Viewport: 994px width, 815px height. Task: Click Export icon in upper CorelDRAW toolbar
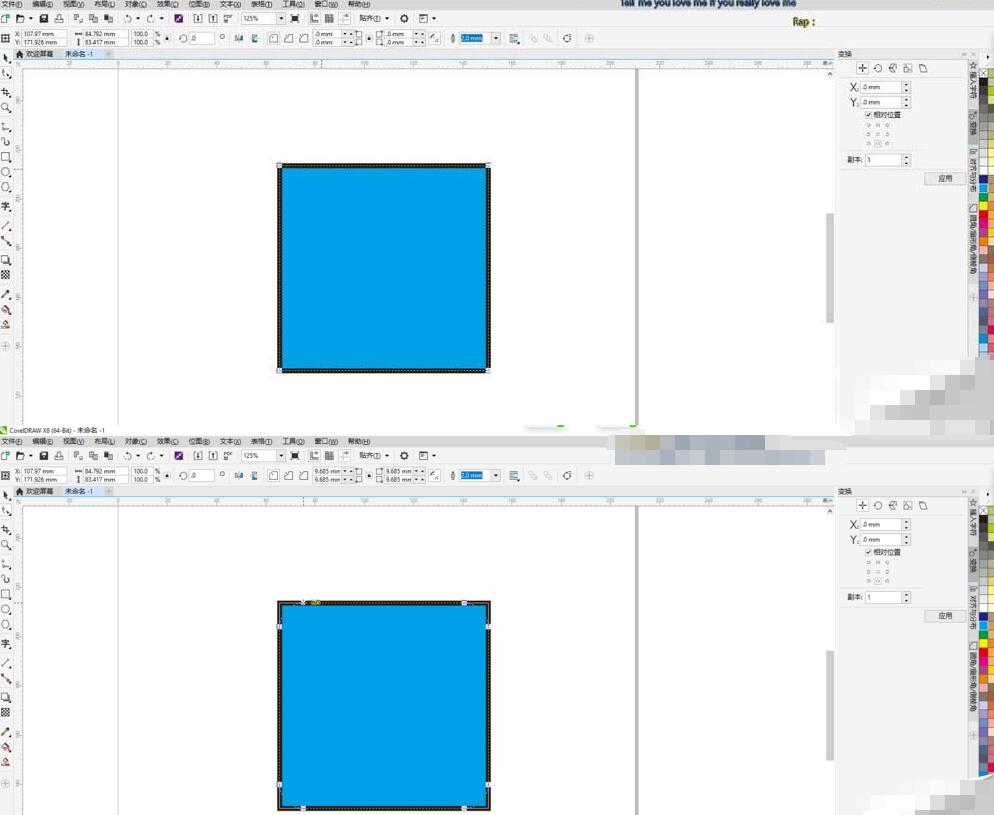click(x=213, y=18)
